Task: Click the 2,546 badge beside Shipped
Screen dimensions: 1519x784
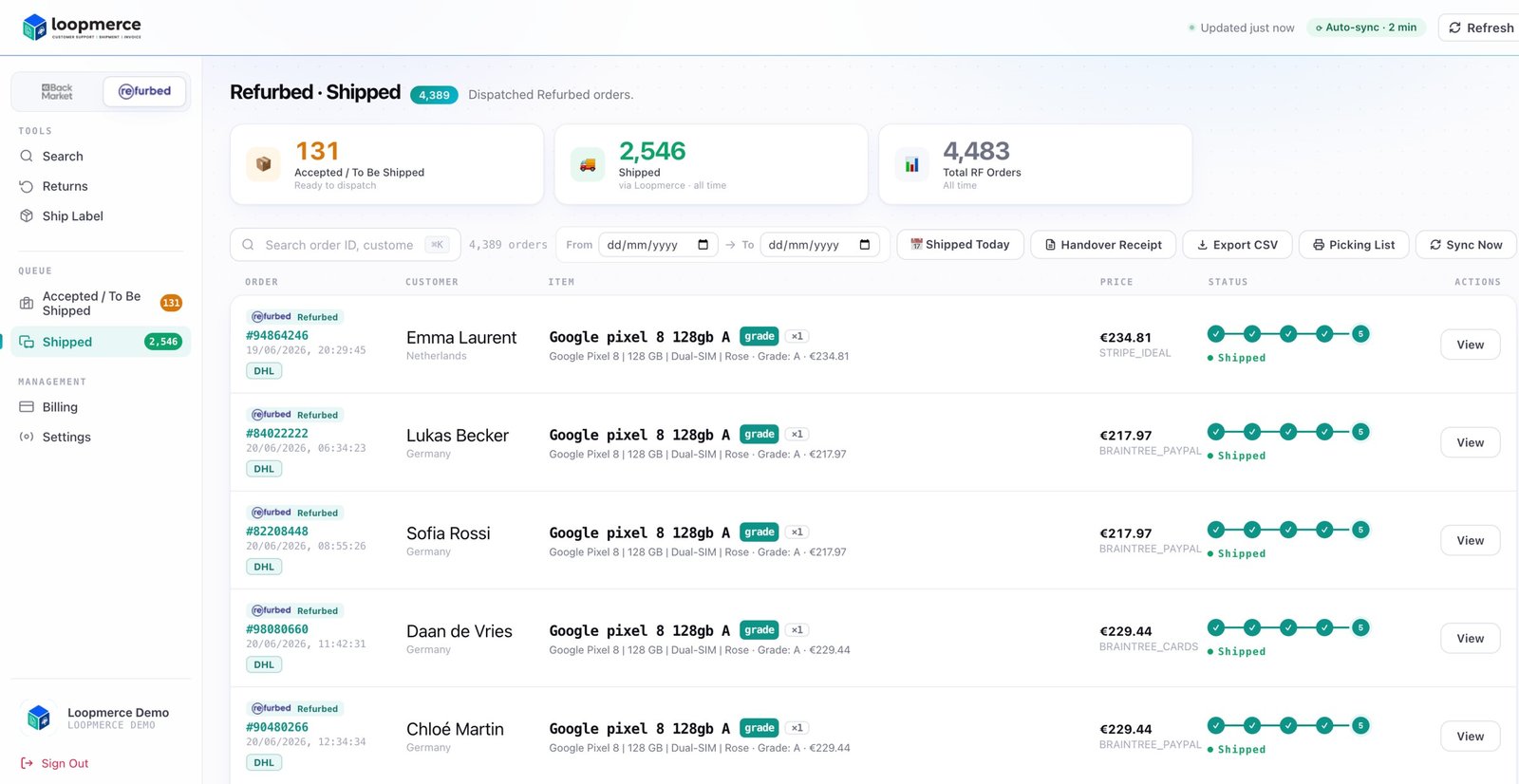Action: coord(163,342)
